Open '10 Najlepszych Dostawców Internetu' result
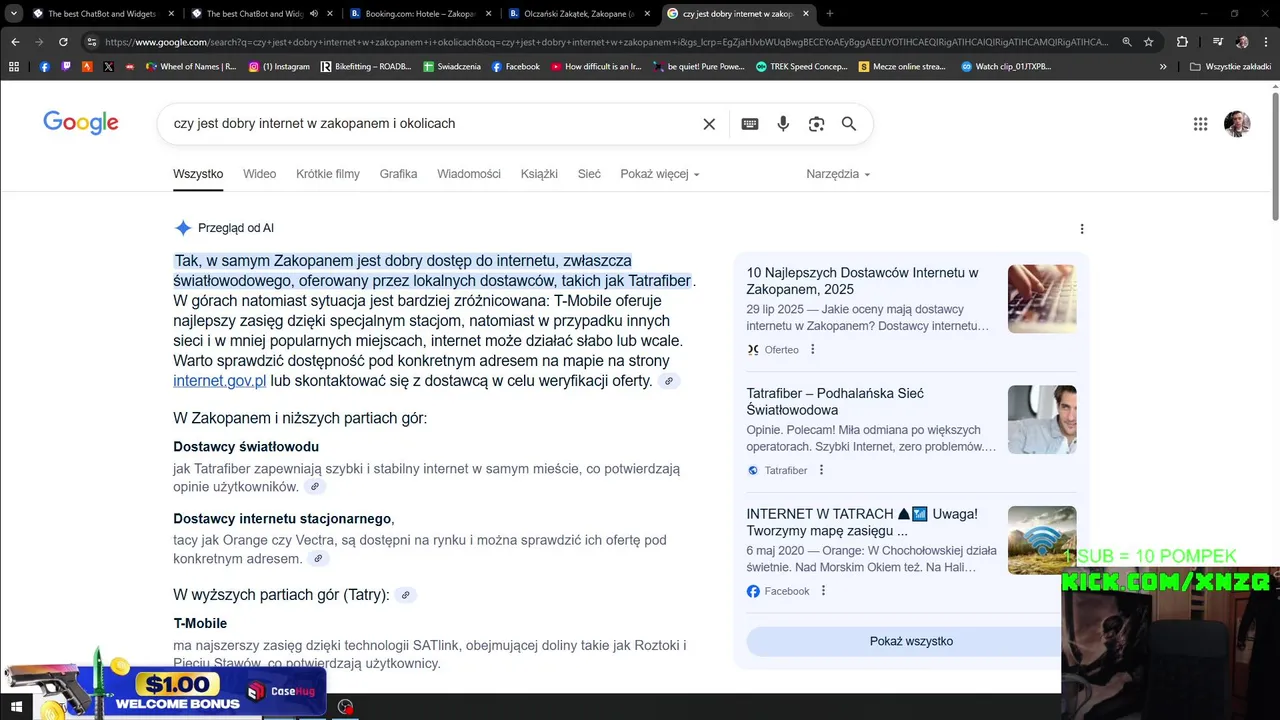The width and height of the screenshot is (1280, 720). [x=862, y=281]
